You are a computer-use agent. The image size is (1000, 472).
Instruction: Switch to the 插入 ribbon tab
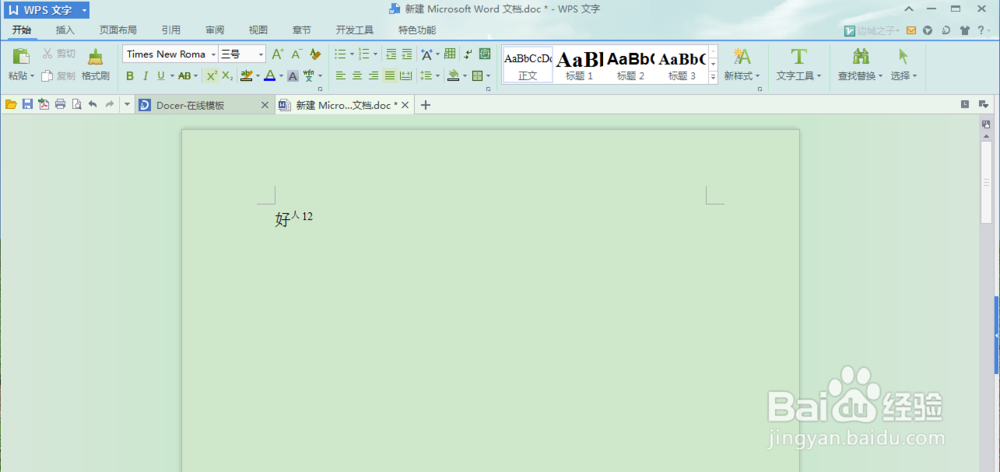point(65,30)
